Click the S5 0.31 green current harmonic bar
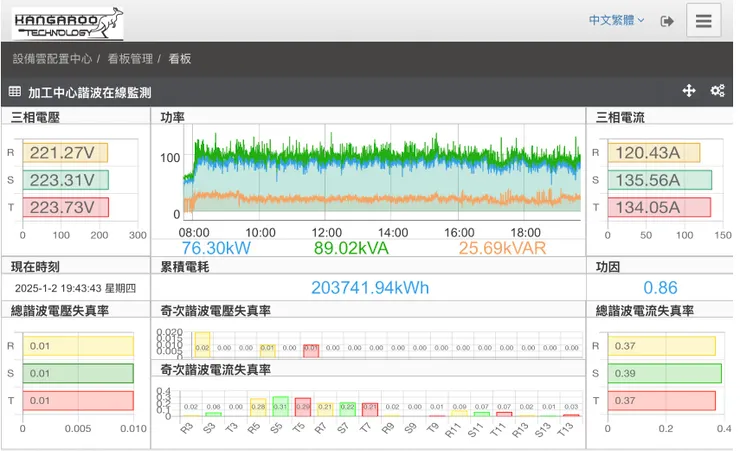The height and width of the screenshot is (451, 740). point(280,407)
